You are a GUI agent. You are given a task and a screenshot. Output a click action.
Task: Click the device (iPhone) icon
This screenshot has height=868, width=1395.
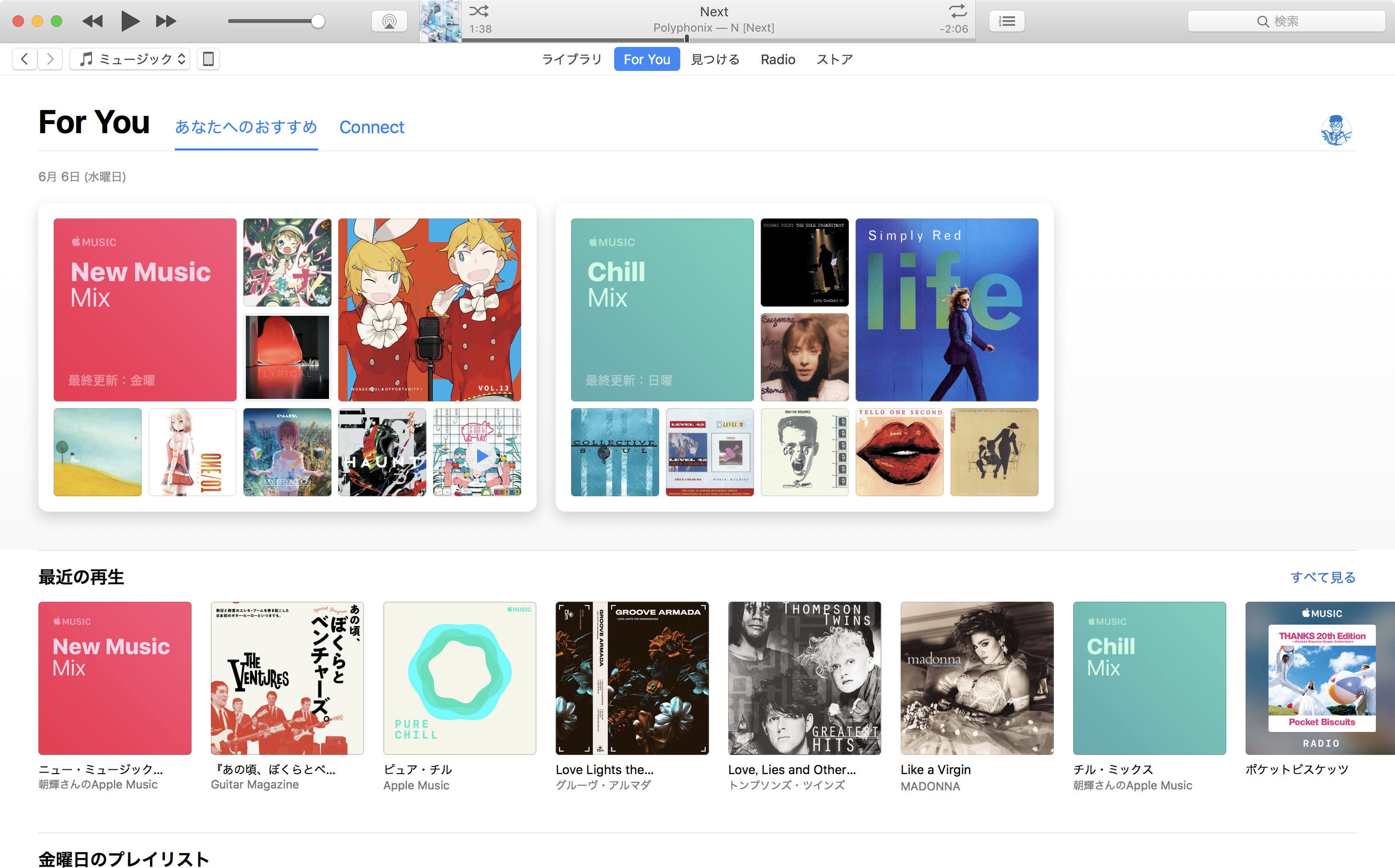(208, 59)
